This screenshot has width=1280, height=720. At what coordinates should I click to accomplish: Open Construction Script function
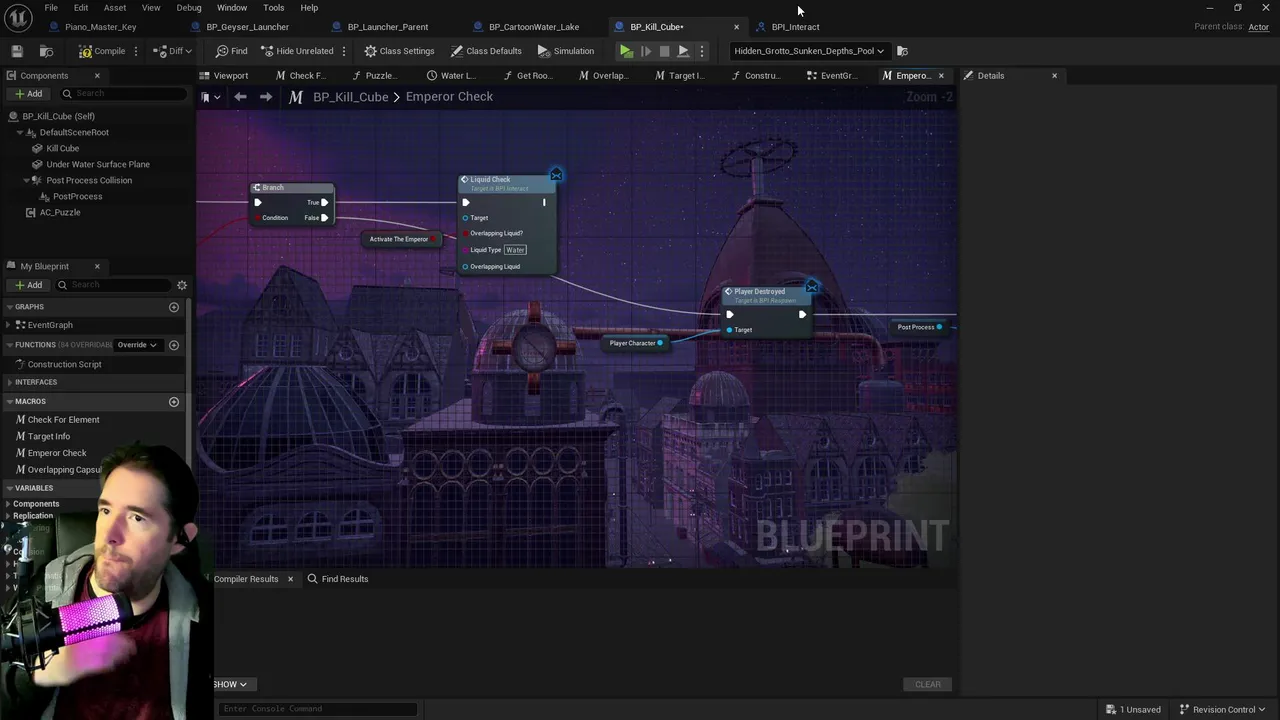[64, 364]
